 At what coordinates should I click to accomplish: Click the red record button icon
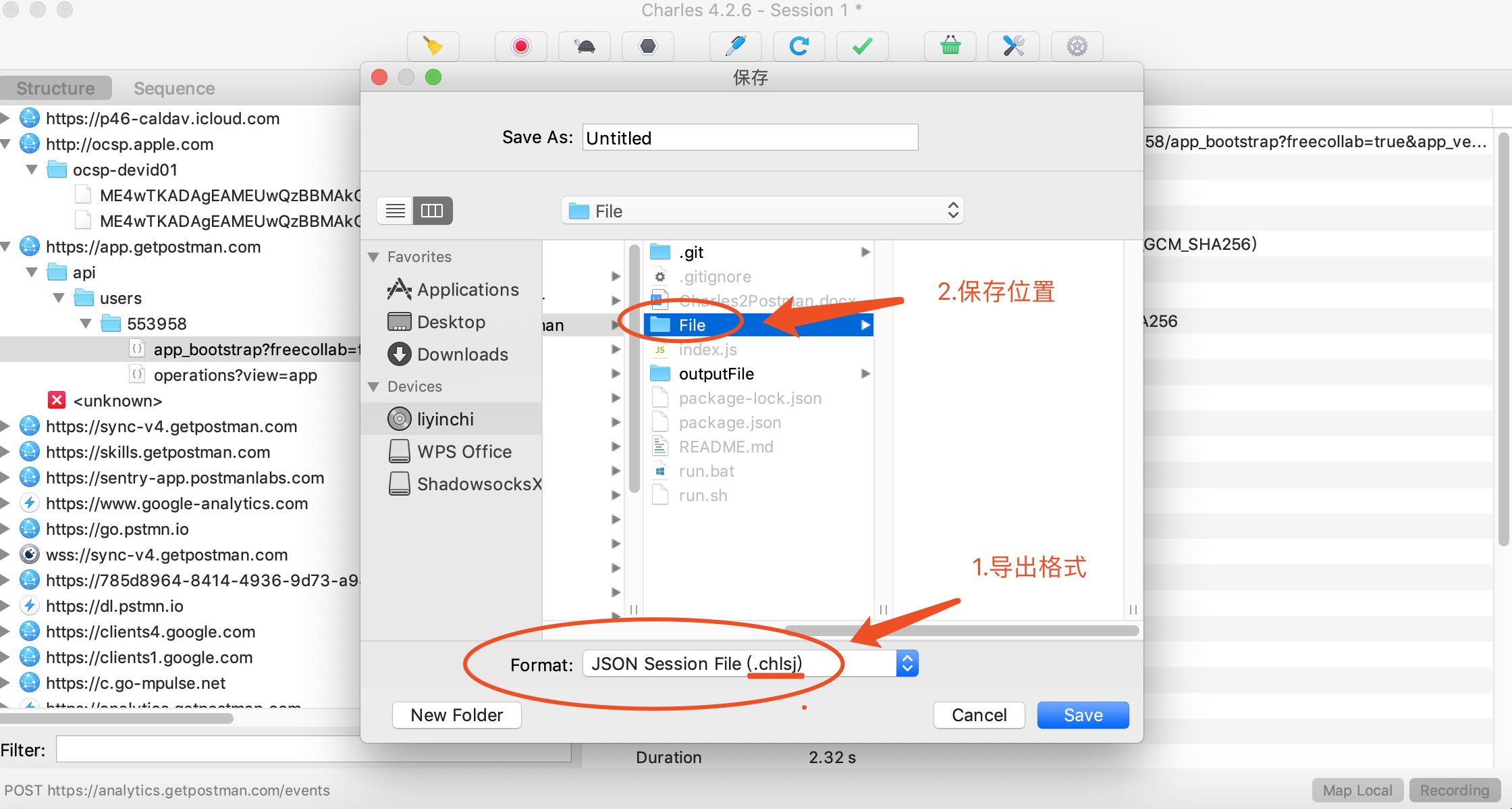click(x=520, y=46)
